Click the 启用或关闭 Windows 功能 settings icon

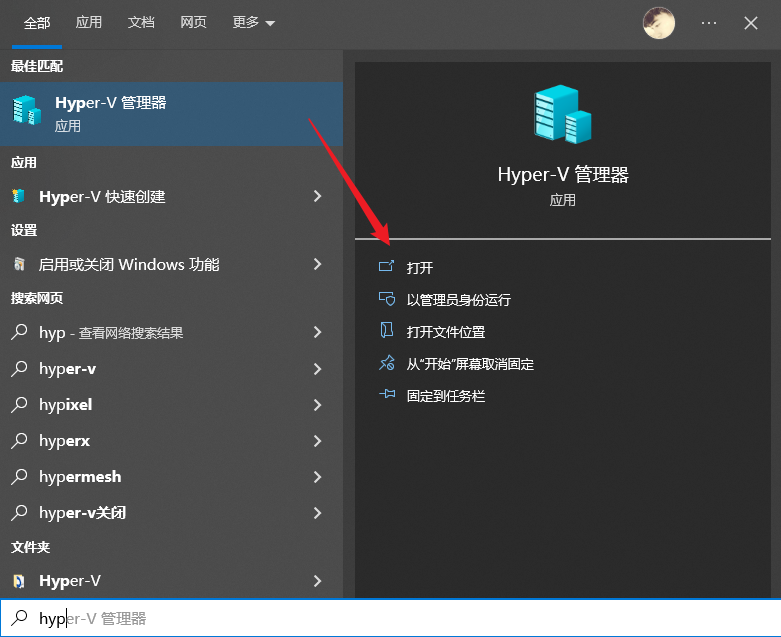click(19, 264)
